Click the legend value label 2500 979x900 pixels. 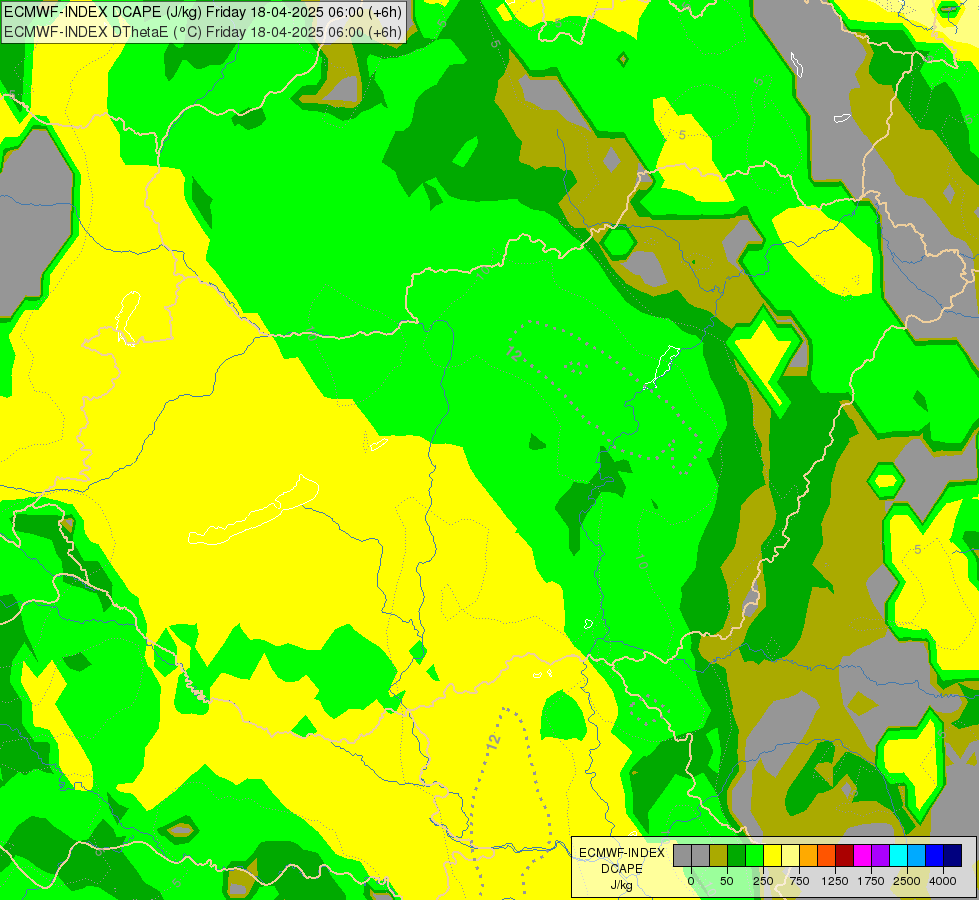point(907,881)
